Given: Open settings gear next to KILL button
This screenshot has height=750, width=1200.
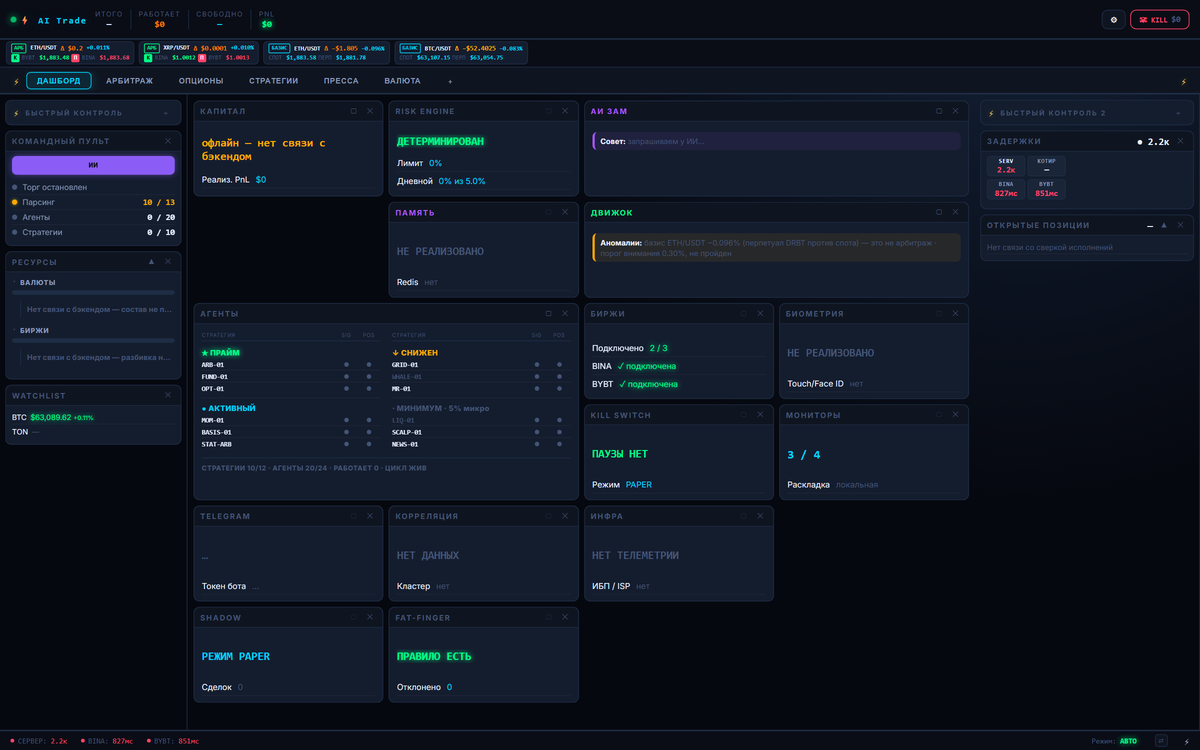Looking at the screenshot, I should tap(1113, 19).
